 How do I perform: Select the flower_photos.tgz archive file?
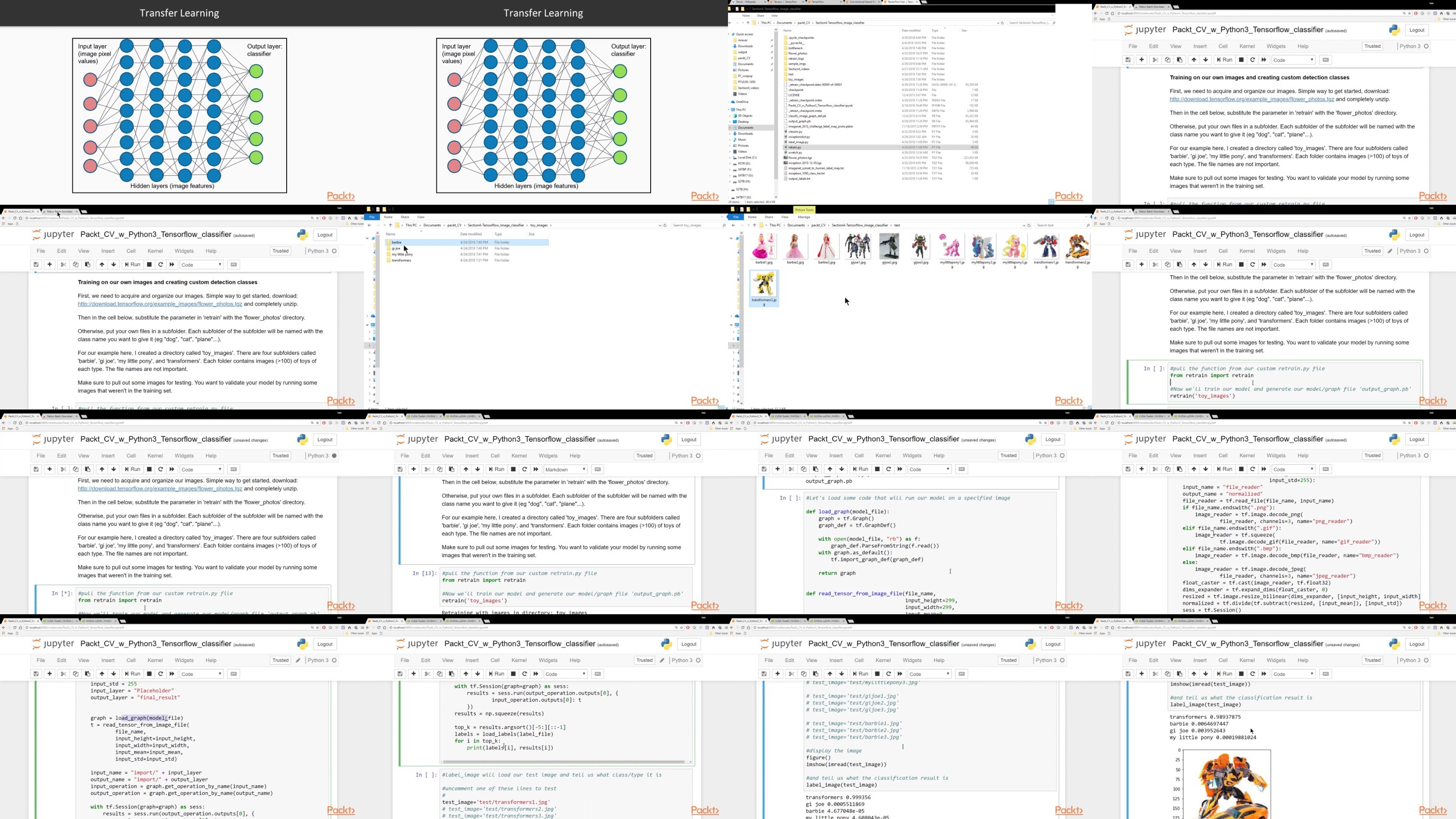(x=800, y=158)
